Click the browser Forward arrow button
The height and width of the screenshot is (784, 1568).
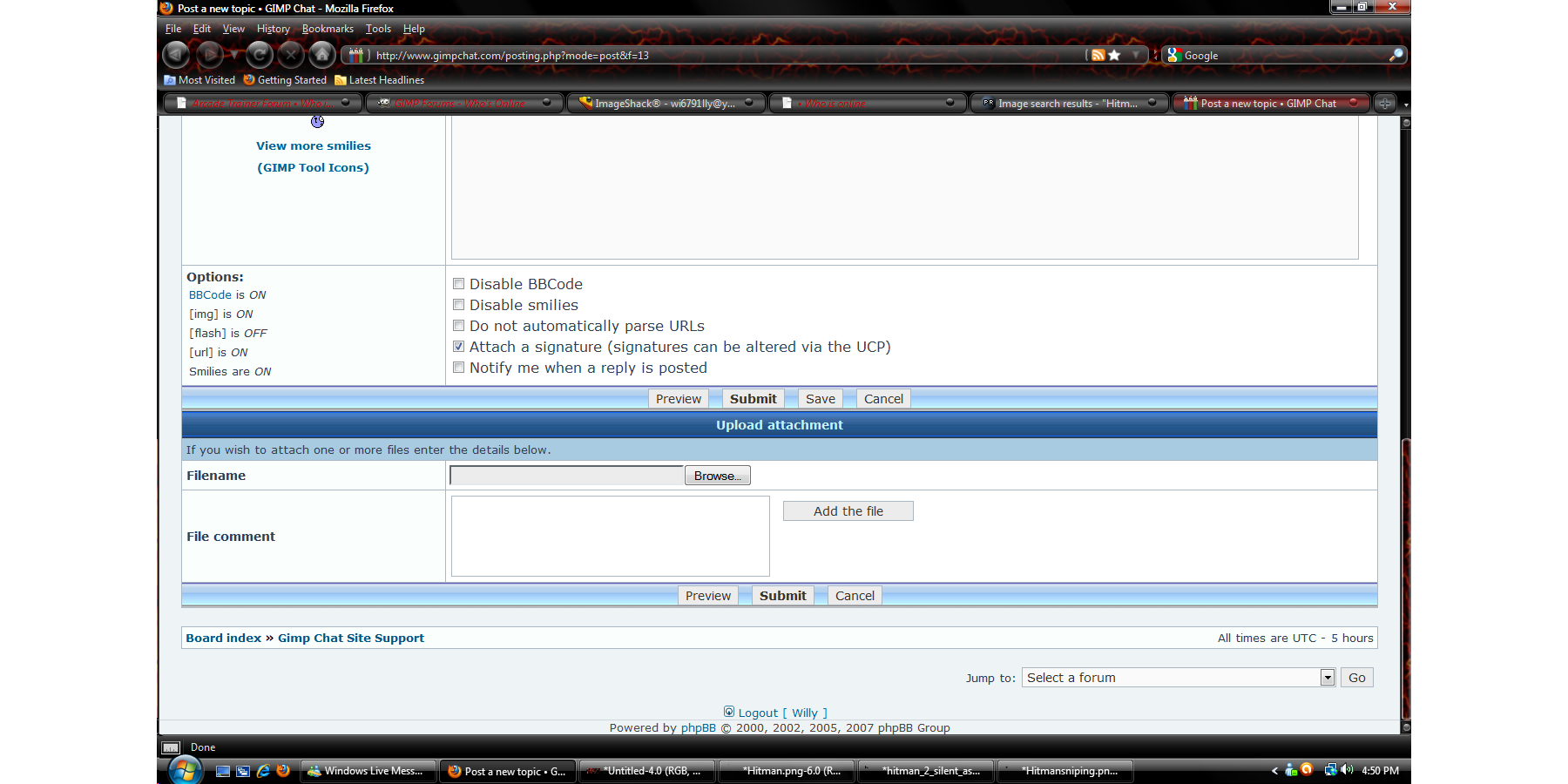[209, 55]
